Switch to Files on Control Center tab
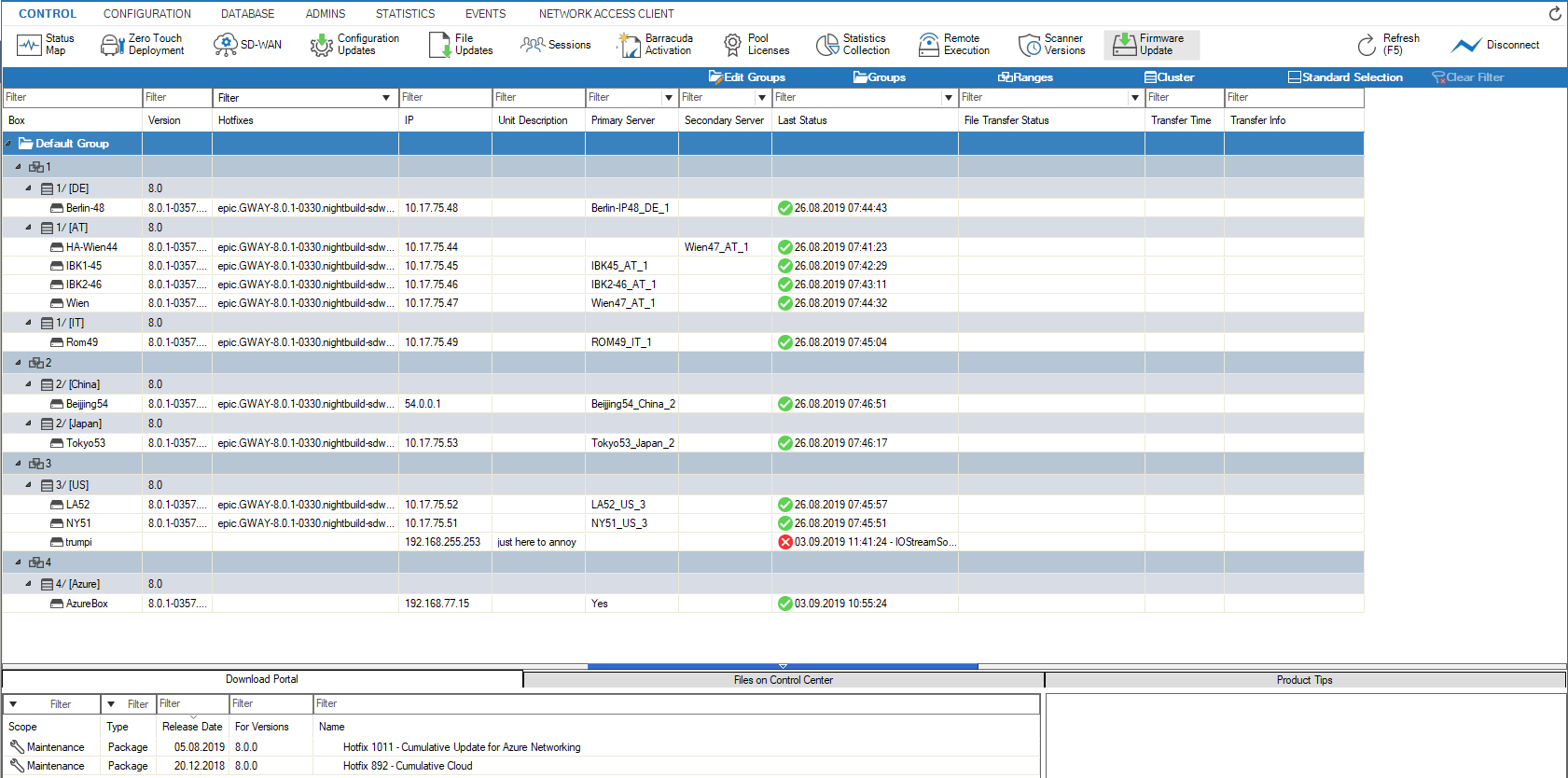Screen dimensions: 1568x778 [783, 680]
